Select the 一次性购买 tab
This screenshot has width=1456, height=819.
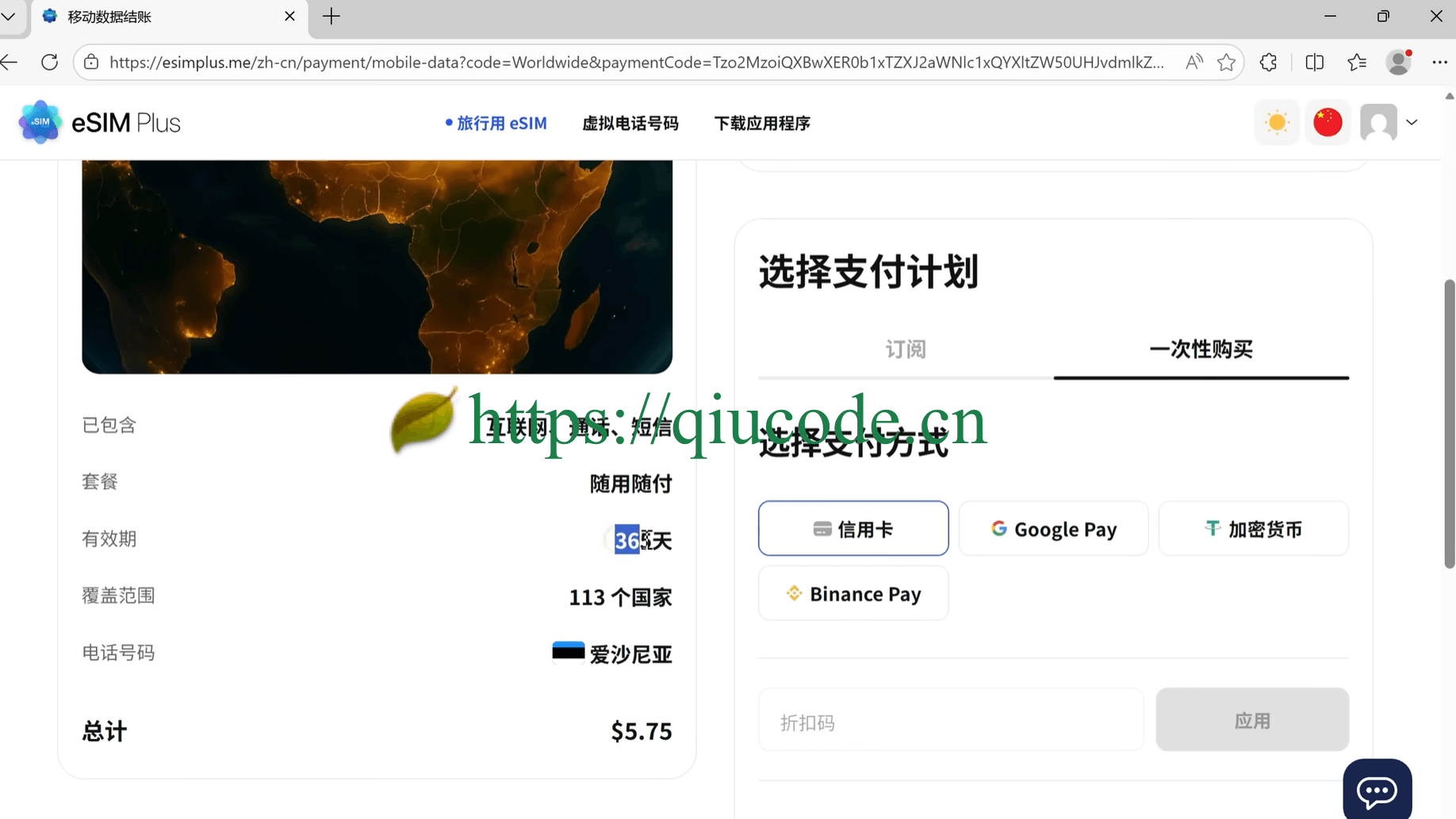point(1200,349)
